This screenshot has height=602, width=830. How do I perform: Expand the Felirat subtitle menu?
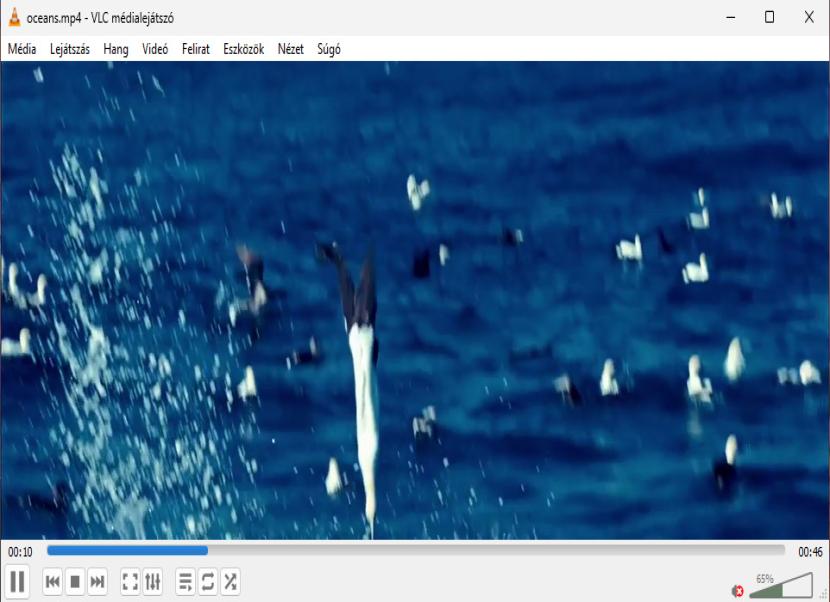click(x=196, y=49)
